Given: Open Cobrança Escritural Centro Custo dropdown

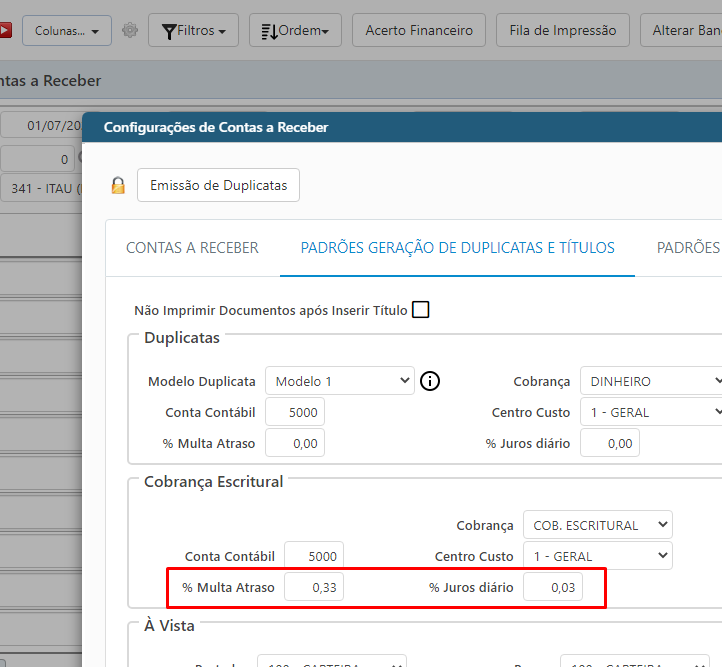Looking at the screenshot, I should [598, 556].
